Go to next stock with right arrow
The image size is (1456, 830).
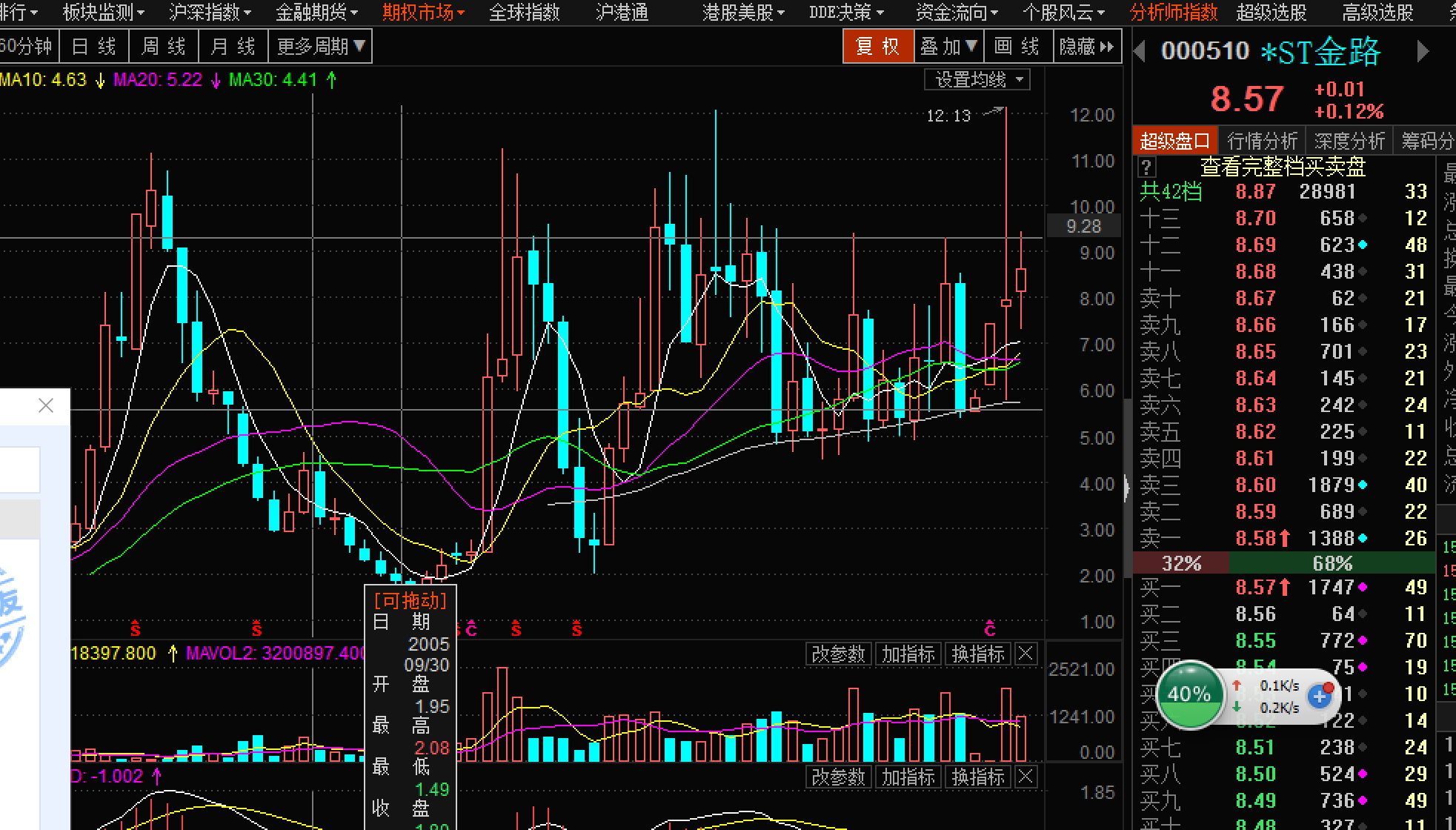point(1422,52)
